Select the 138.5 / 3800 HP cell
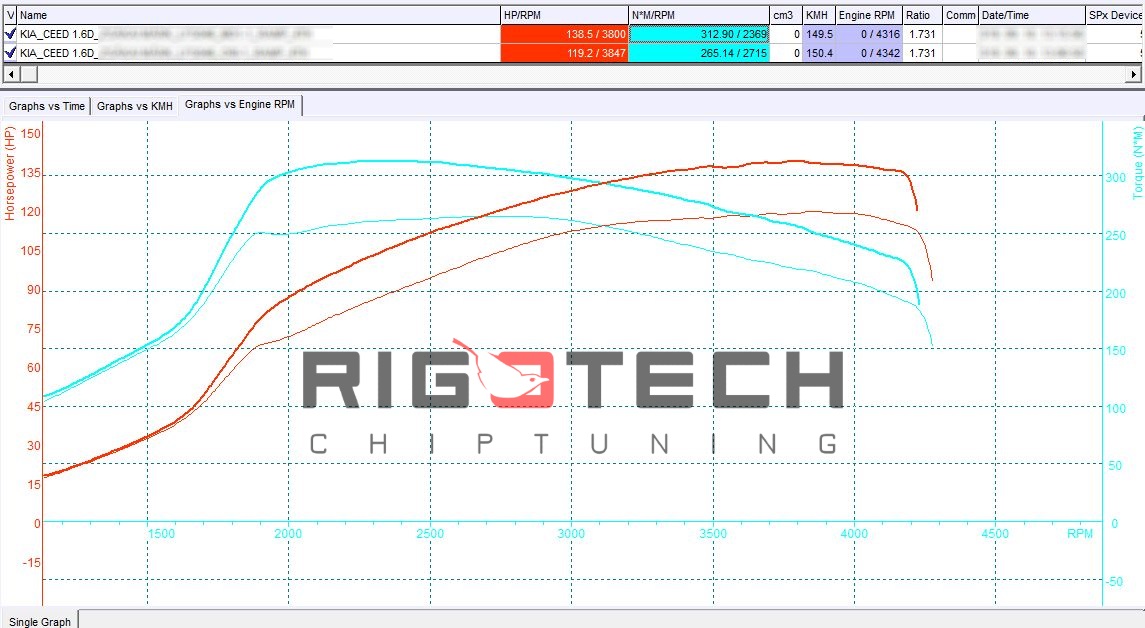 (x=564, y=34)
